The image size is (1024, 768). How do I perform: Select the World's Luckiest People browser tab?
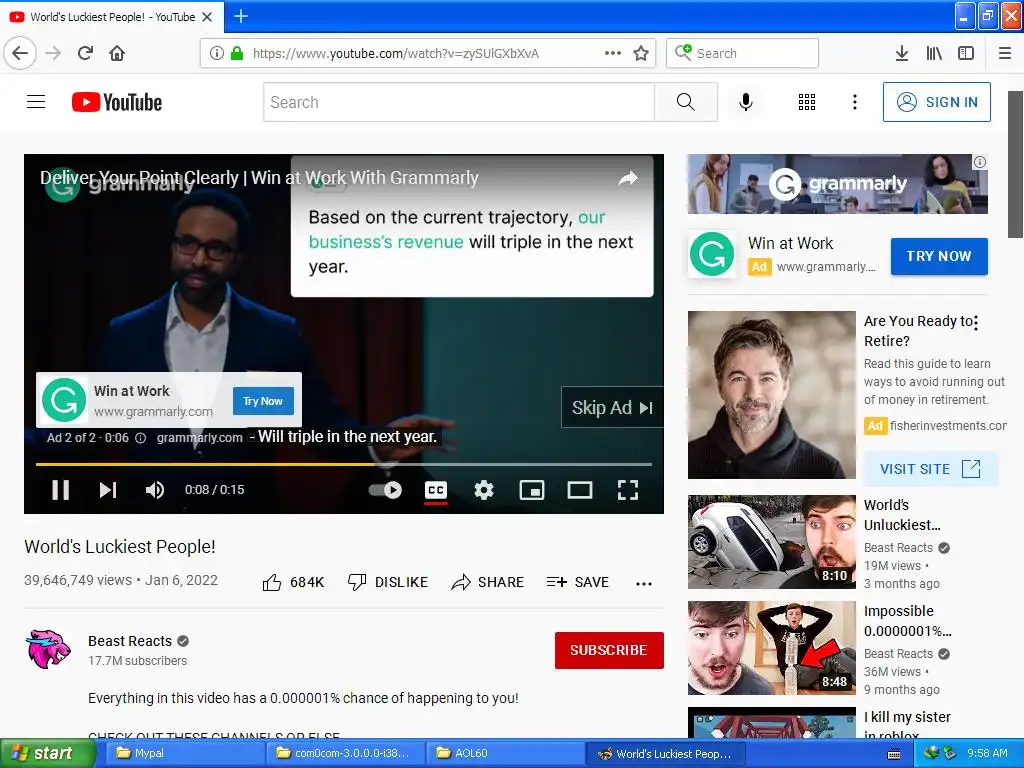(111, 17)
